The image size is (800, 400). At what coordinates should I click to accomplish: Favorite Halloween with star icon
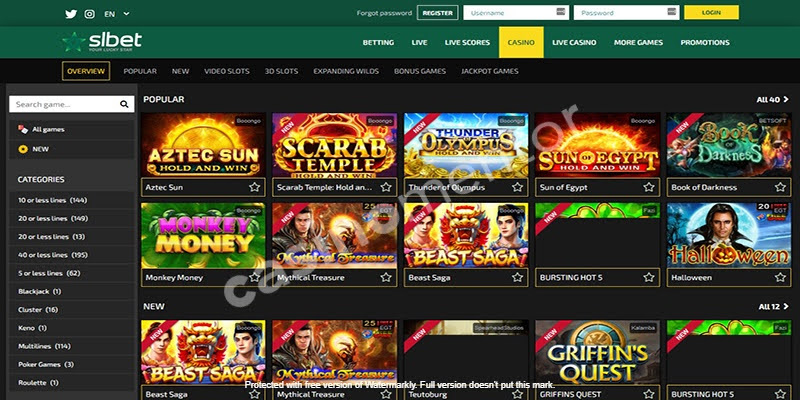click(780, 278)
